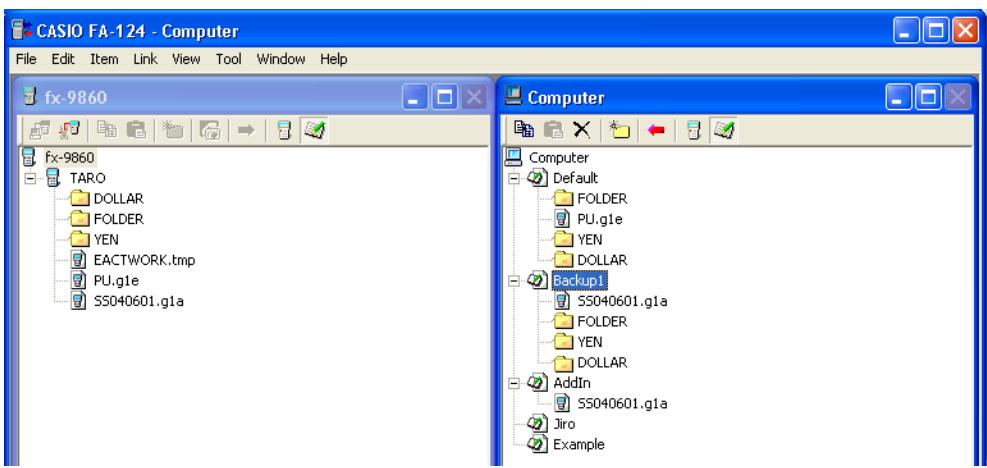Click the Jiro memory image icon

point(538,424)
